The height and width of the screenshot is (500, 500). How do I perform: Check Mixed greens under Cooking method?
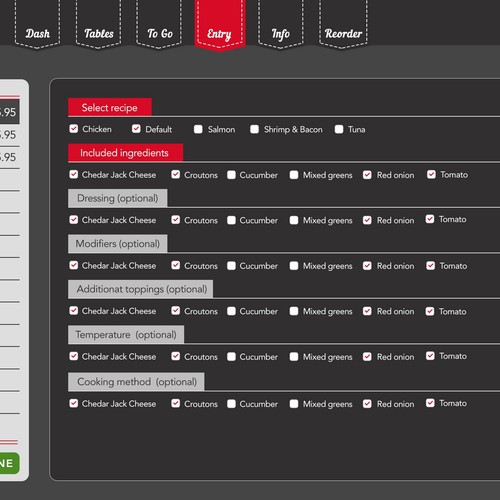tap(294, 404)
